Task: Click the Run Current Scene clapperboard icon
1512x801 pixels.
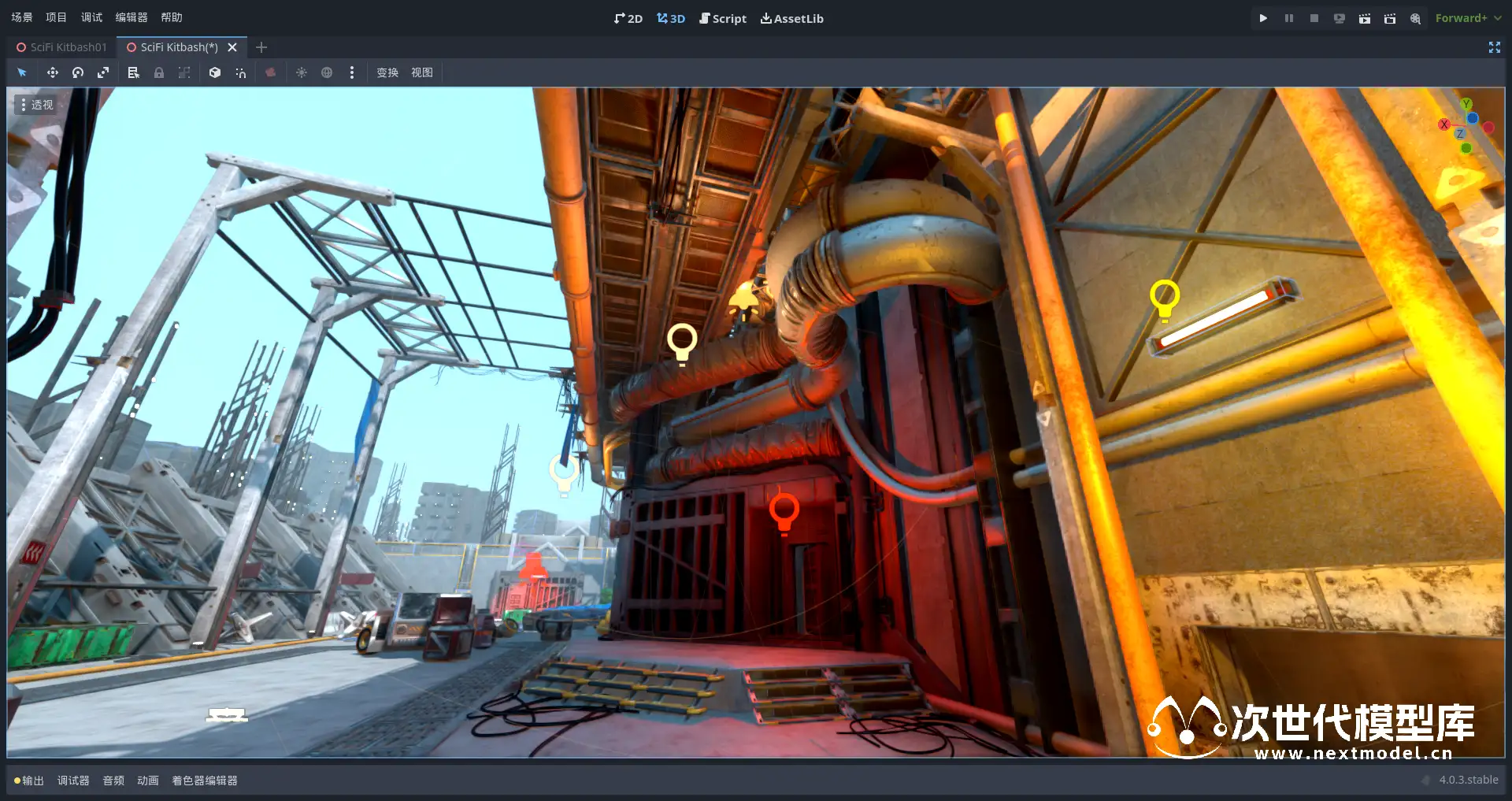Action: pyautogui.click(x=1364, y=18)
